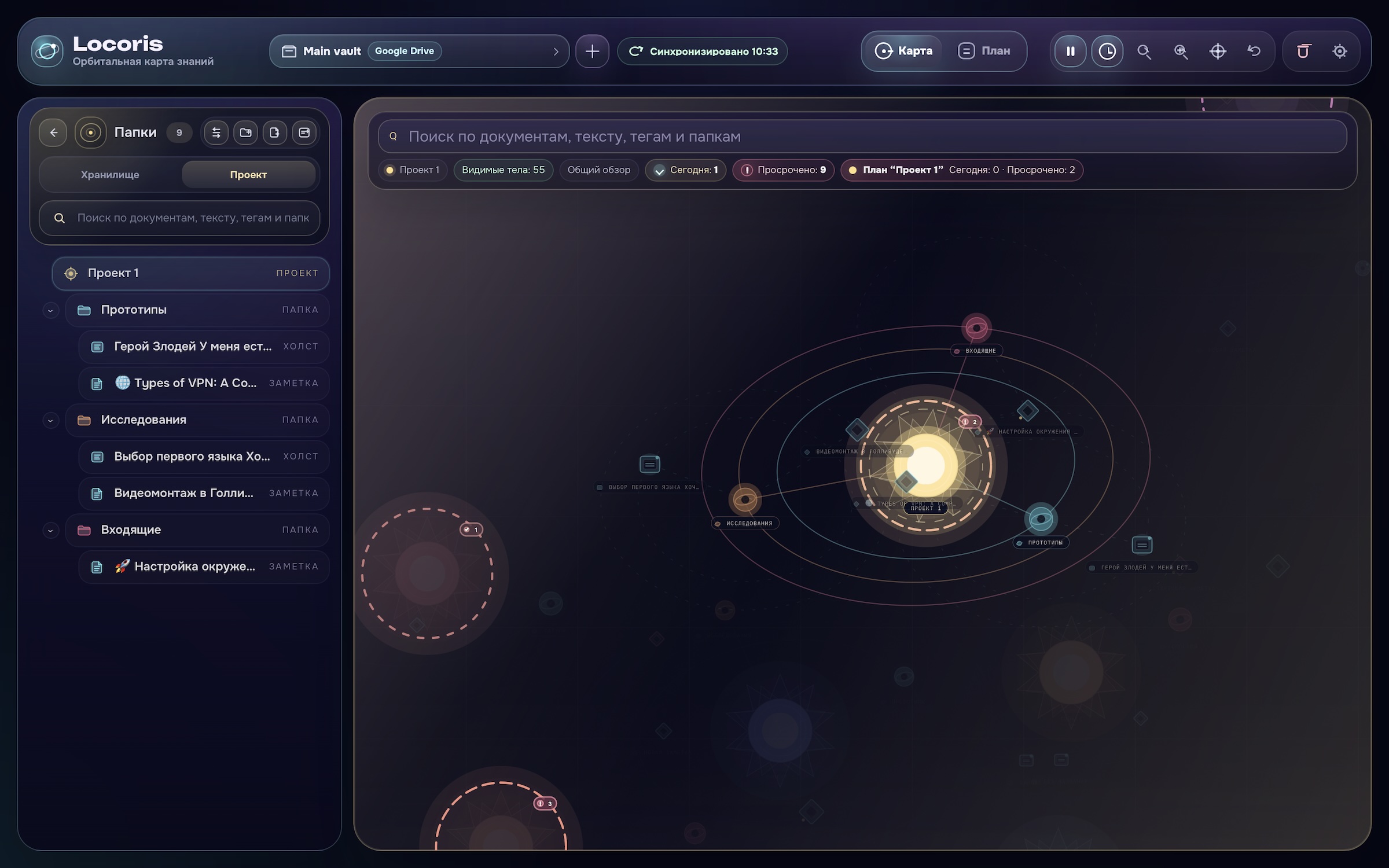Viewport: 1389px width, 868px height.
Task: Click the completed badge showing 1
Action: [x=471, y=529]
